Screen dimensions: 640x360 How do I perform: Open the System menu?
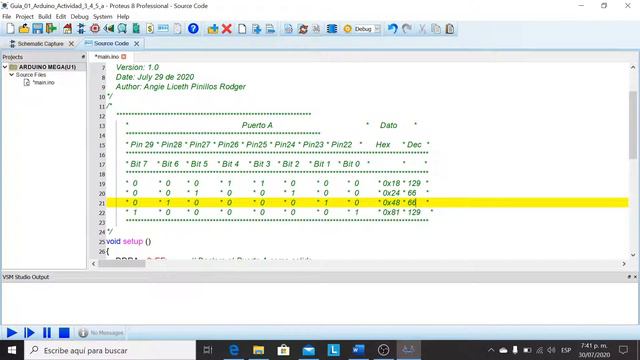point(102,17)
